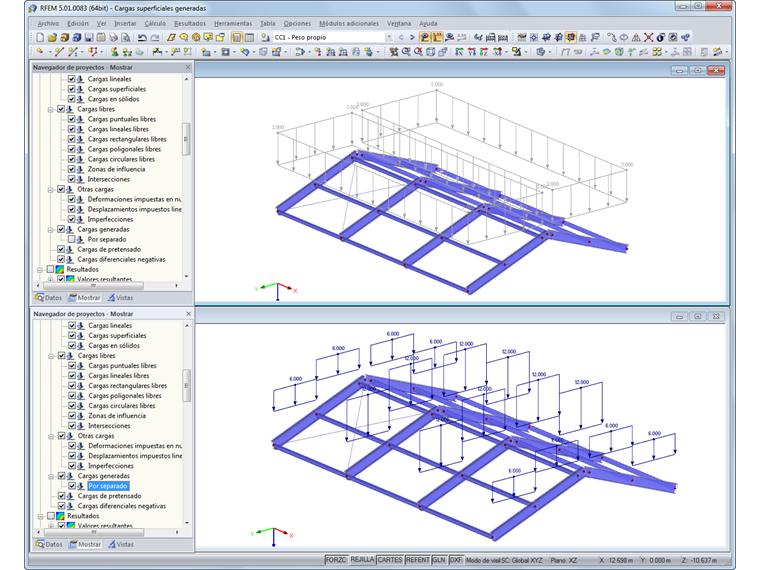Enable Por separado in upper navigator
This screenshot has width=760, height=570.
[71, 239]
